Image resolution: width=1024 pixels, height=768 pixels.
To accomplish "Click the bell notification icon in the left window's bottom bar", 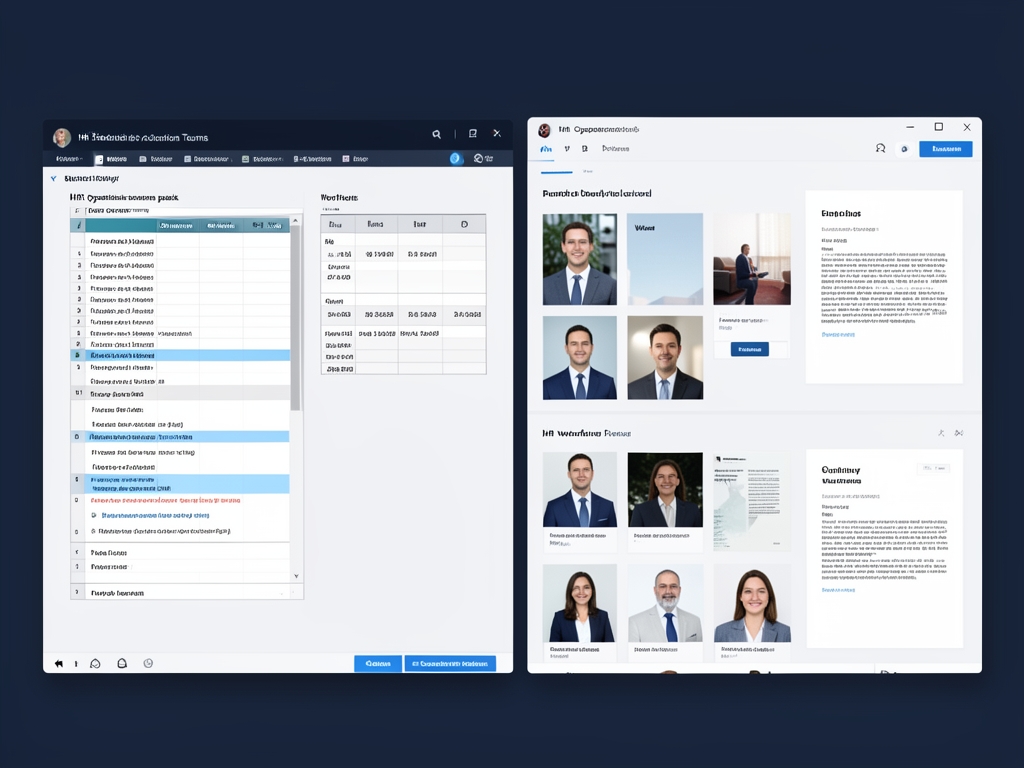I will point(122,663).
